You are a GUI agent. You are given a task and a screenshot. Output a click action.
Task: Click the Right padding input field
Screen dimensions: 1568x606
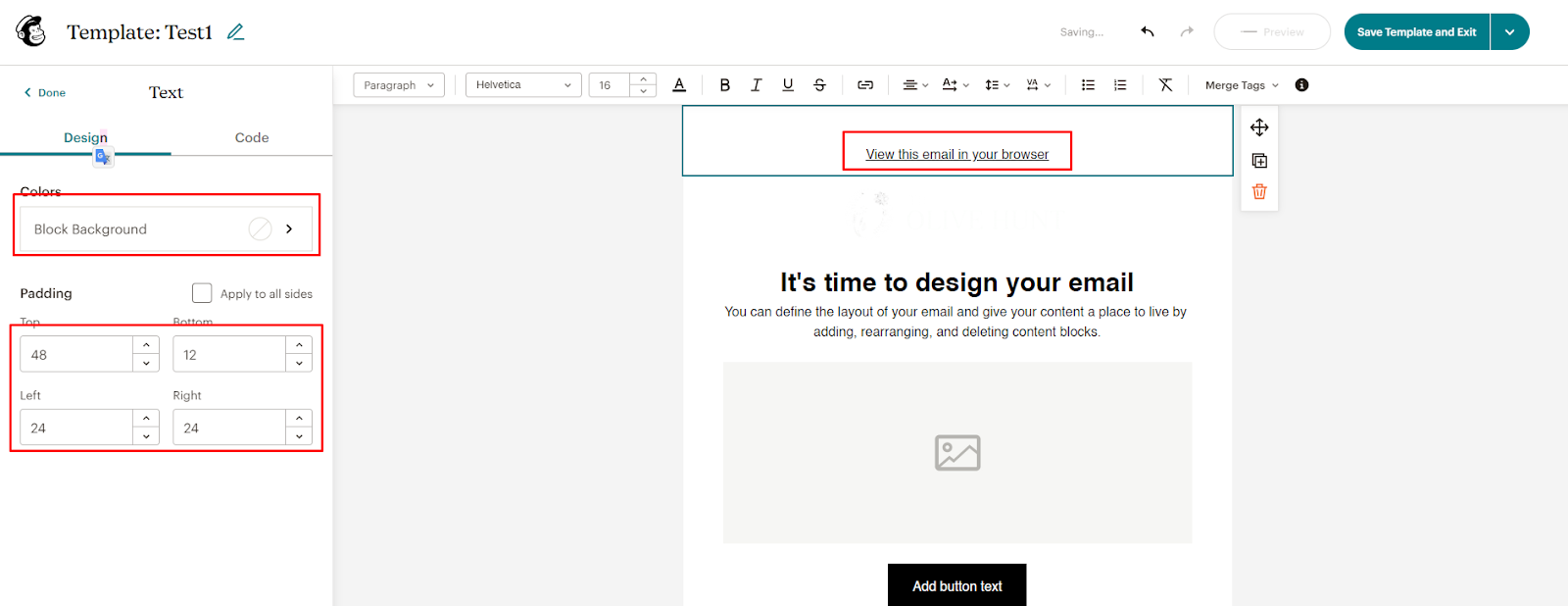click(x=229, y=428)
